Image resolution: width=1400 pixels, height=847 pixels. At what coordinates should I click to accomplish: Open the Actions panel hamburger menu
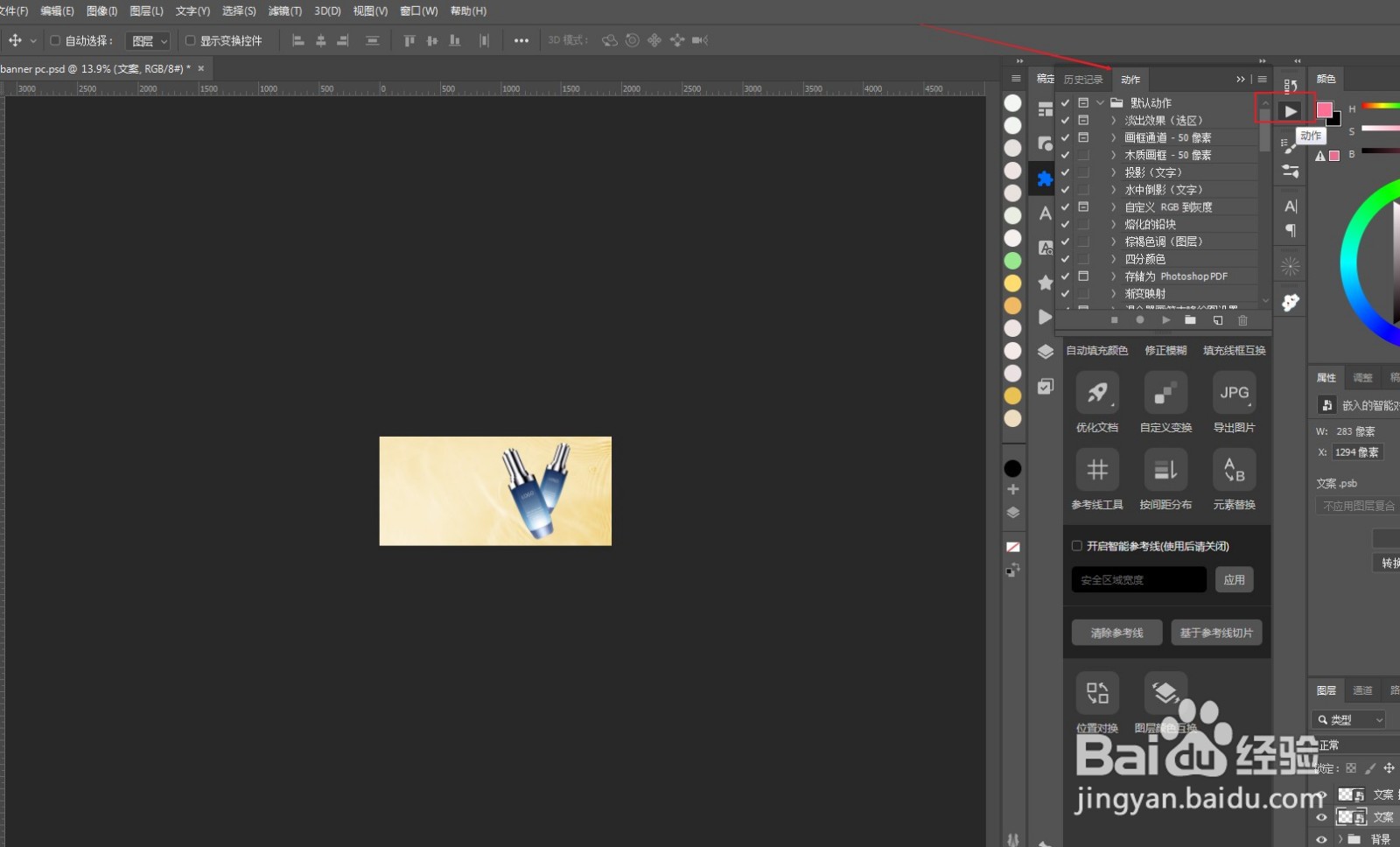(1262, 79)
